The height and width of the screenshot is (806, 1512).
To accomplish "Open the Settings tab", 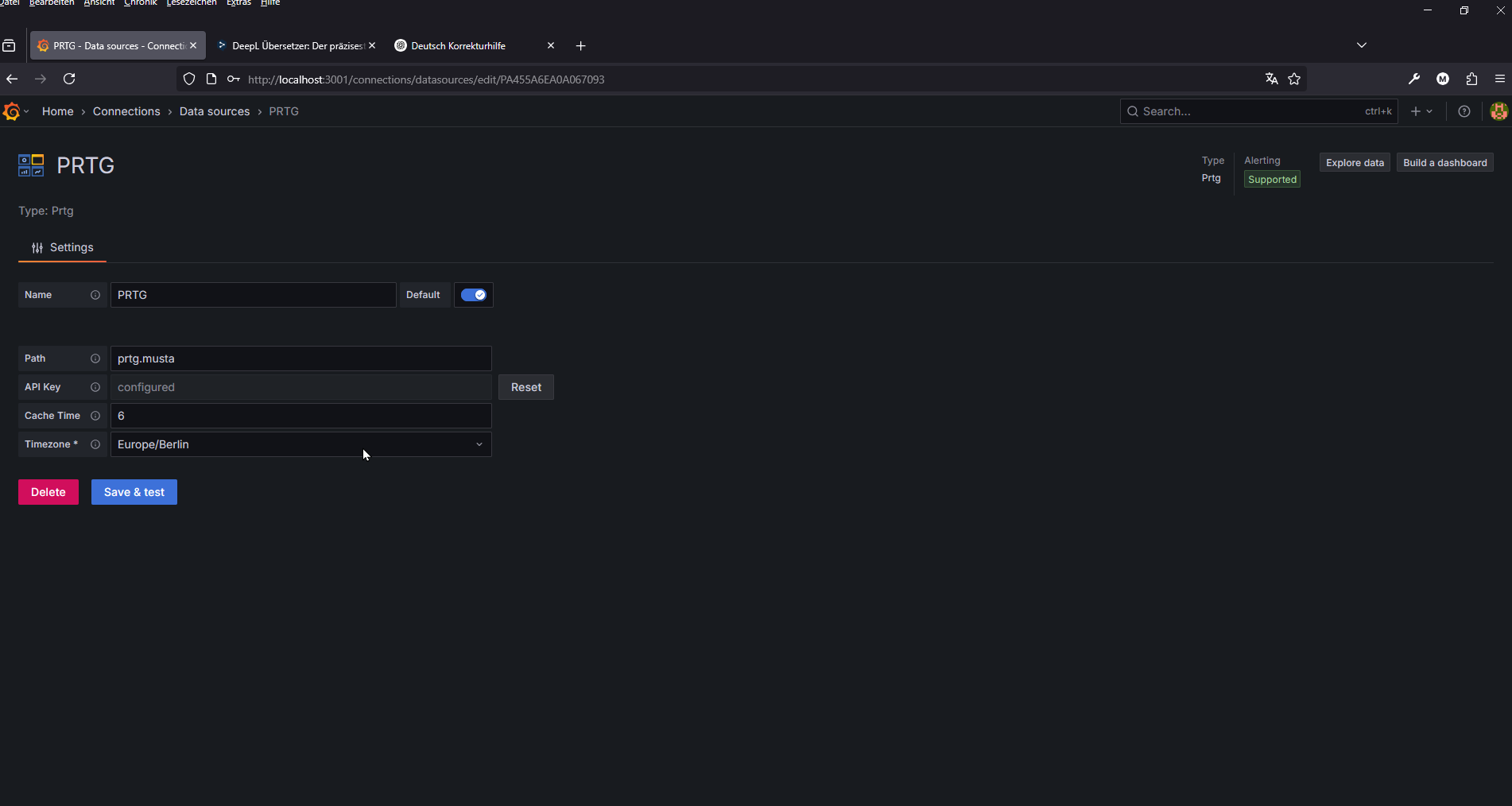I will coord(62,247).
